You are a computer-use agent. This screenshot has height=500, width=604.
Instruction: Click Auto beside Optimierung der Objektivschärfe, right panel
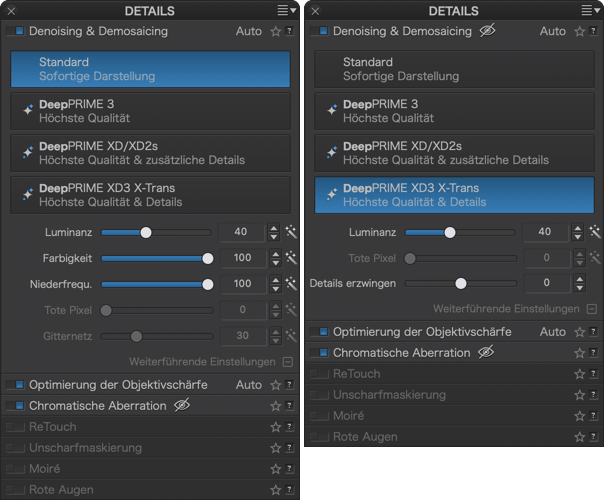(552, 332)
